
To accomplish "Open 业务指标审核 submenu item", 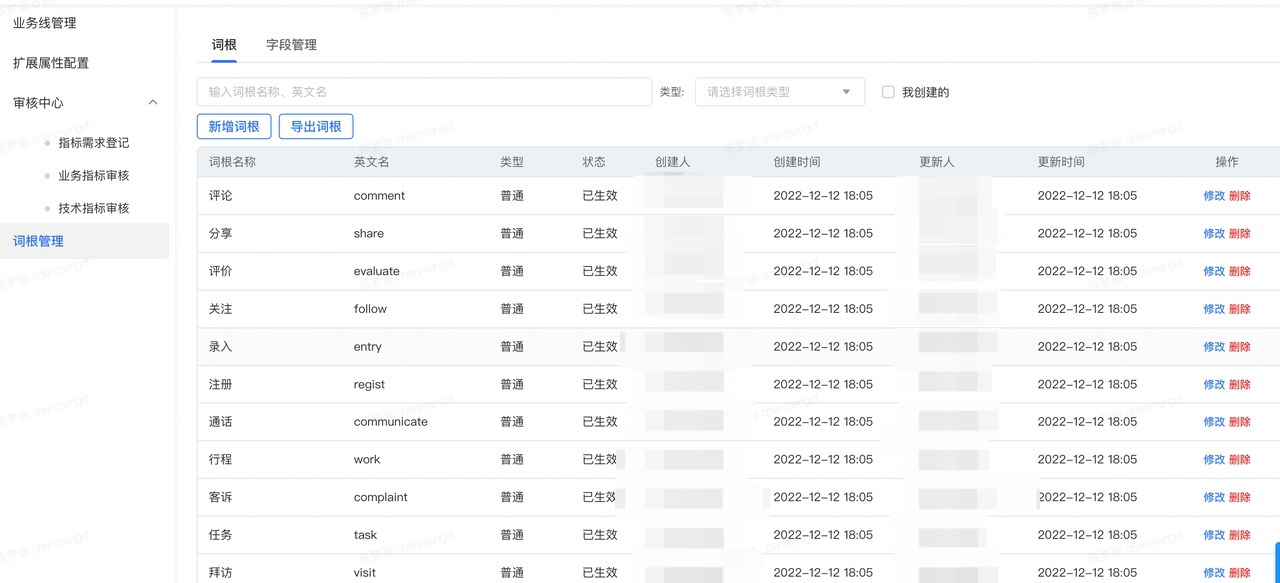I will coord(94,176).
